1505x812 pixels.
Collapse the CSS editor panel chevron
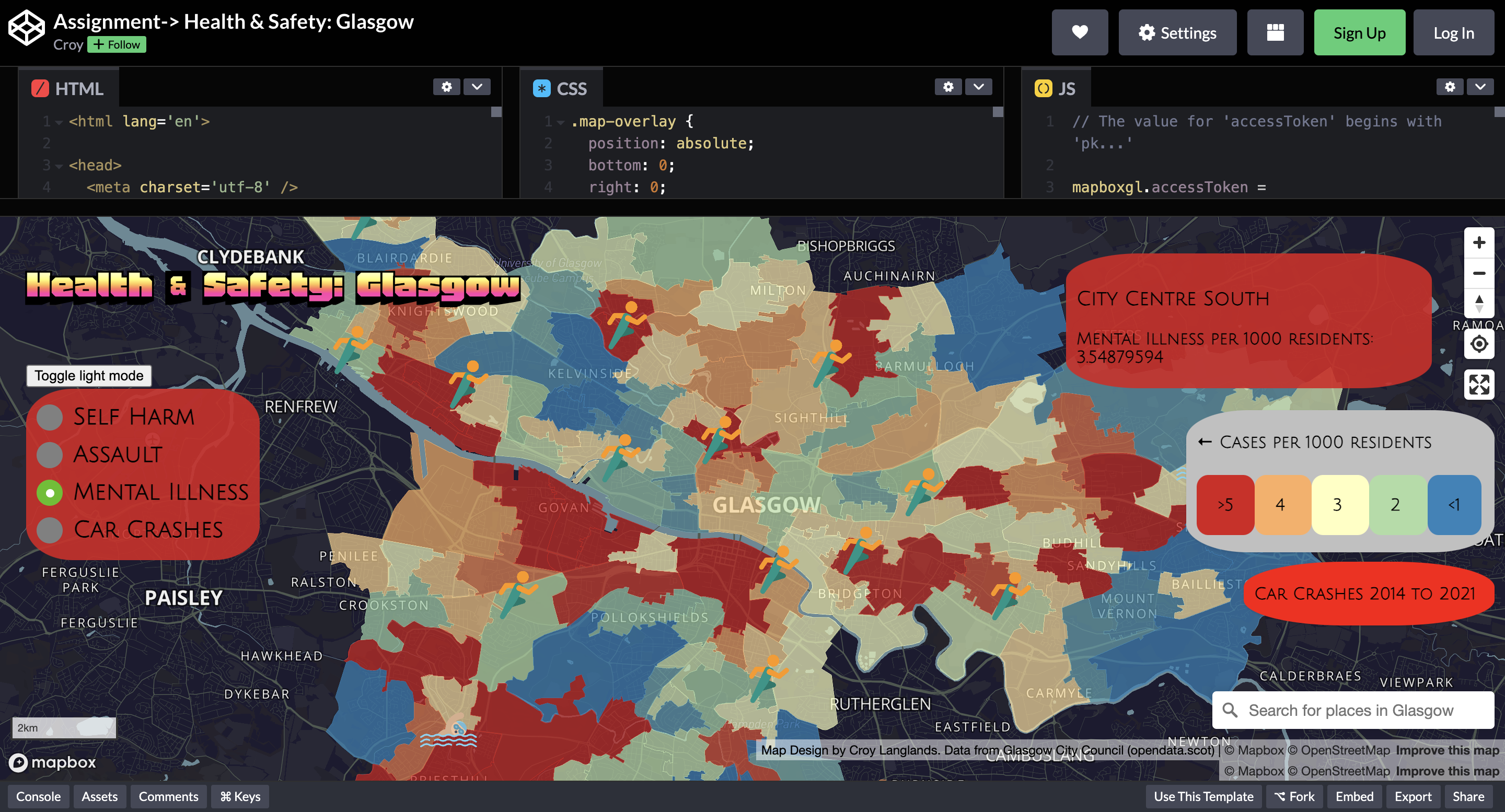coord(979,86)
